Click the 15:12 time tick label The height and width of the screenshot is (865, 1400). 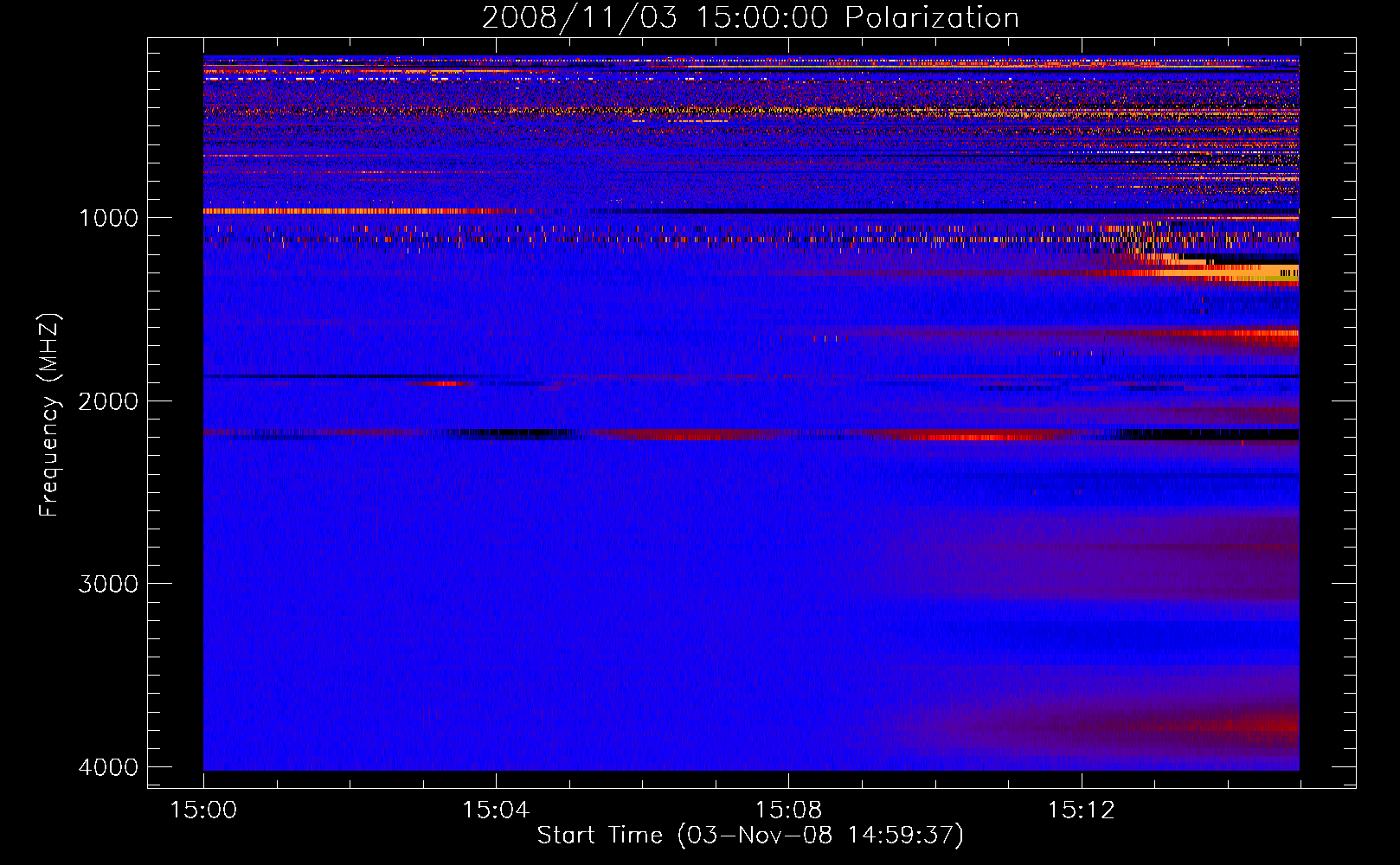[x=1081, y=811]
